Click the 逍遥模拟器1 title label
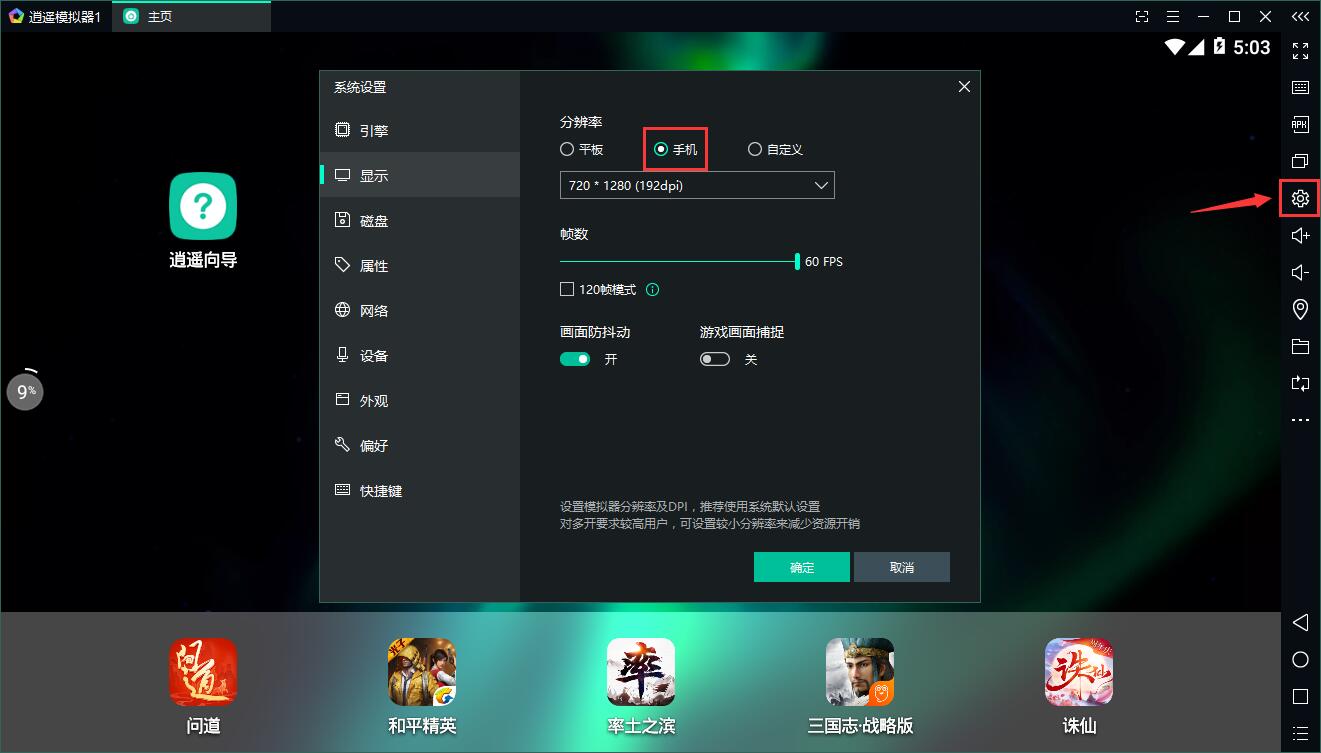The image size is (1321, 753). pos(65,17)
